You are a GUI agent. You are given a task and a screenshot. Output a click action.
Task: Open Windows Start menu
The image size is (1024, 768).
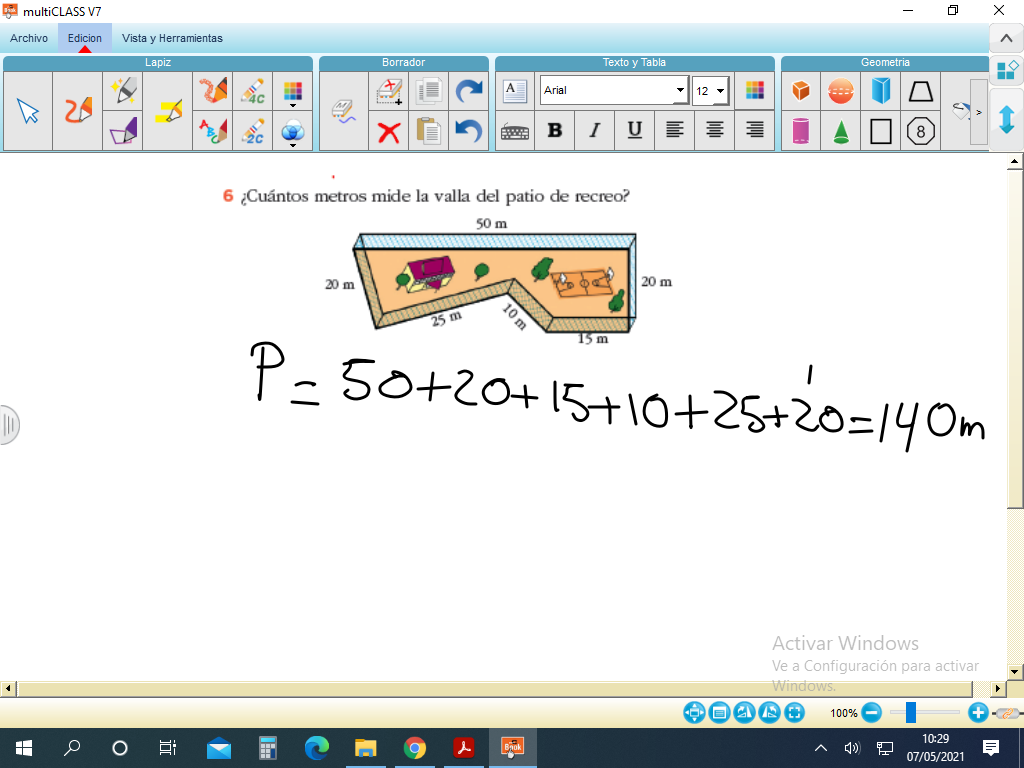(x=24, y=748)
